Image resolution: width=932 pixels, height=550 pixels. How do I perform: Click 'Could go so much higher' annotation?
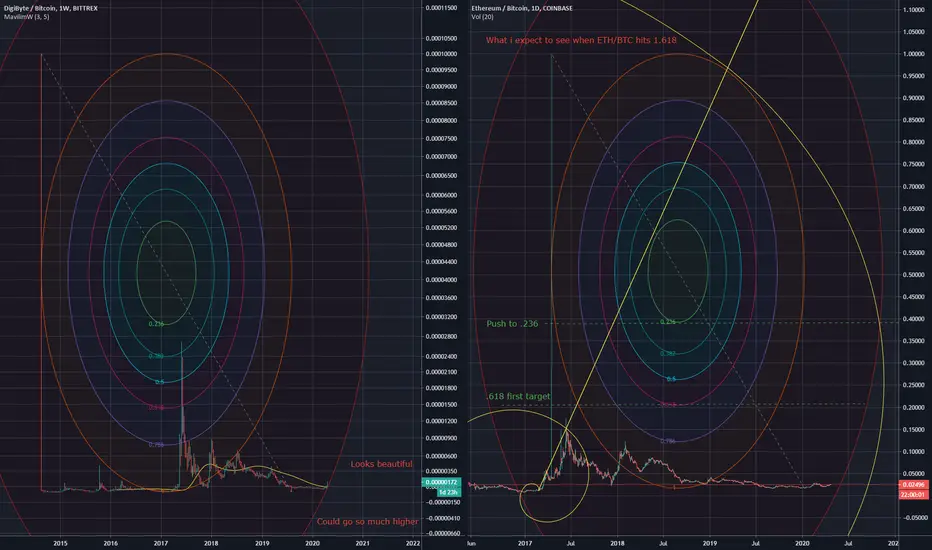tap(367, 521)
